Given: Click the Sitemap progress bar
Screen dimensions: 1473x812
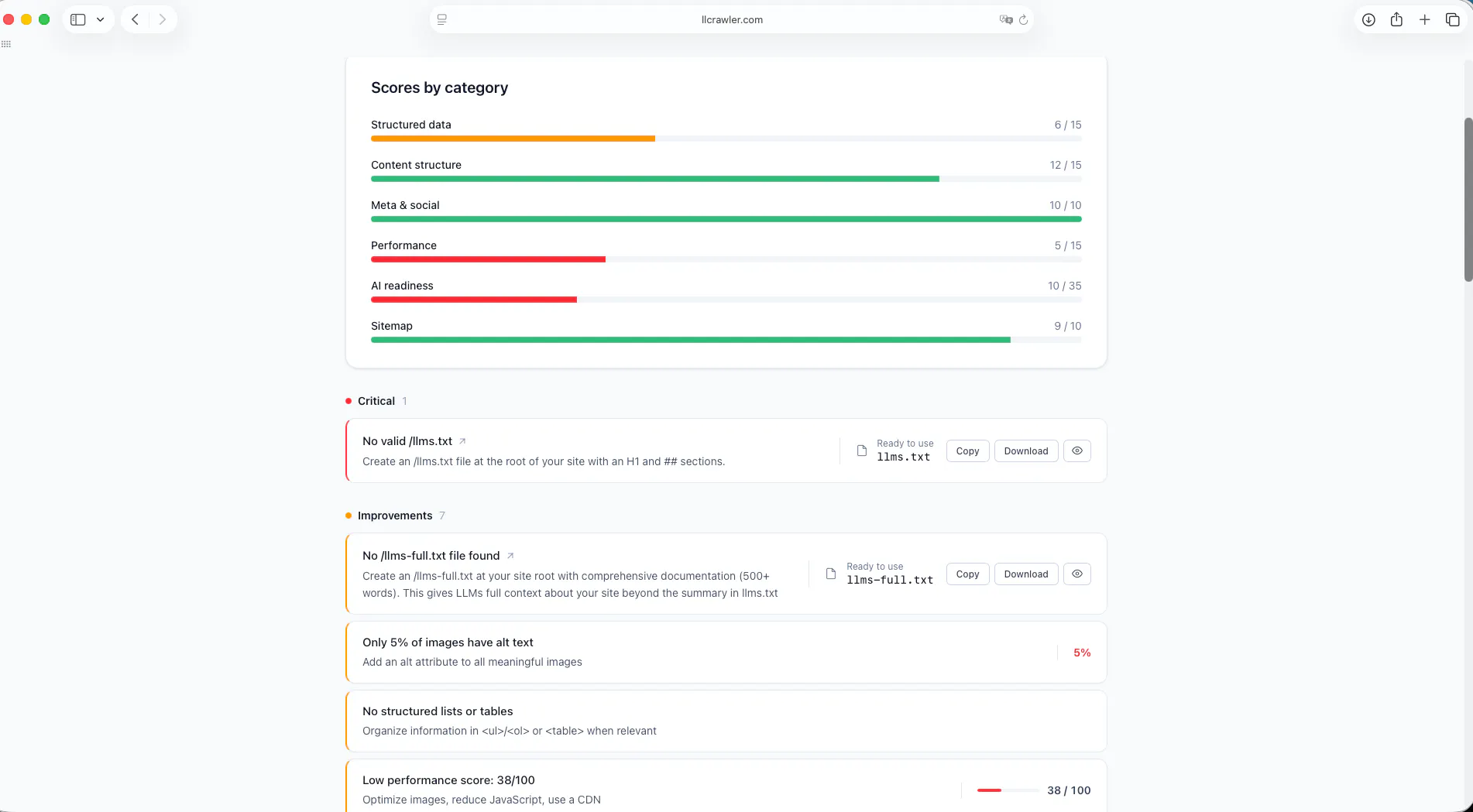Looking at the screenshot, I should tap(726, 340).
